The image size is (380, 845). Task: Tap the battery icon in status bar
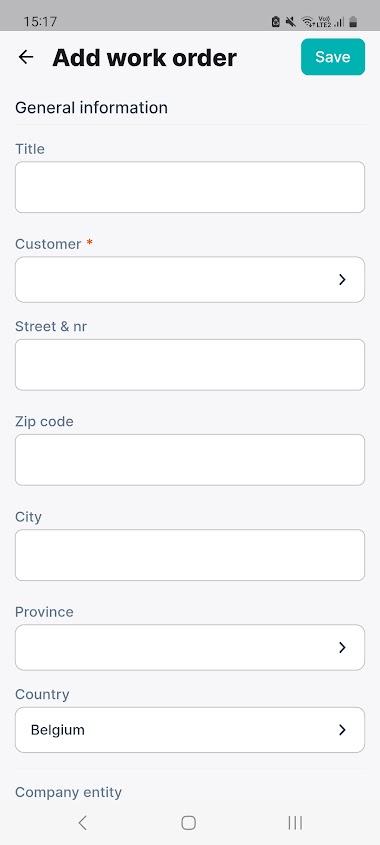[x=353, y=22]
